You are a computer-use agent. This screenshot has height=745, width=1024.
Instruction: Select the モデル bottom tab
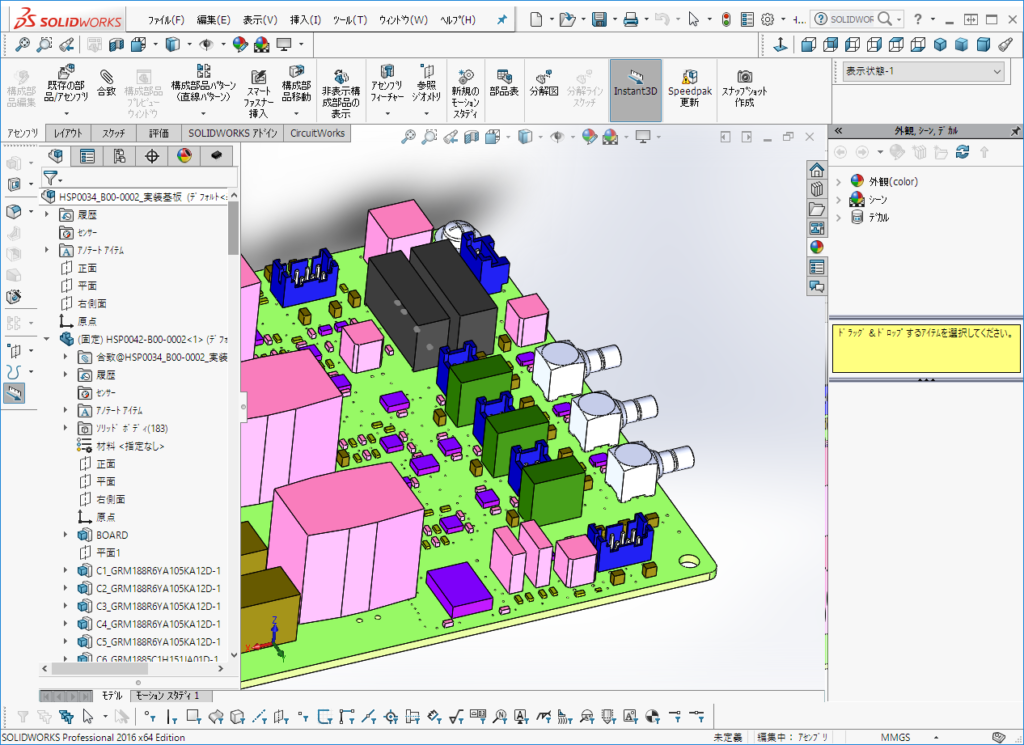point(112,695)
